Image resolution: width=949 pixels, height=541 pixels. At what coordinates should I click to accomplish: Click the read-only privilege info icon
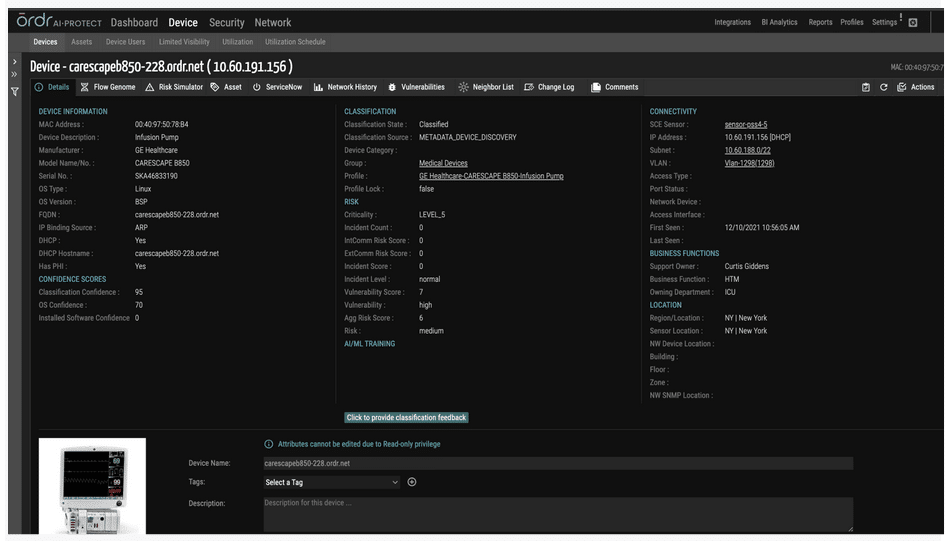tap(269, 444)
